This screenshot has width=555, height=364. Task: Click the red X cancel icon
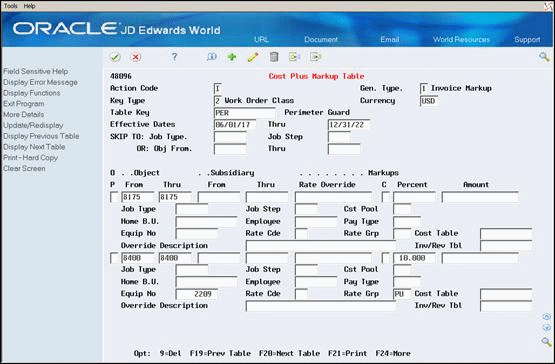136,57
